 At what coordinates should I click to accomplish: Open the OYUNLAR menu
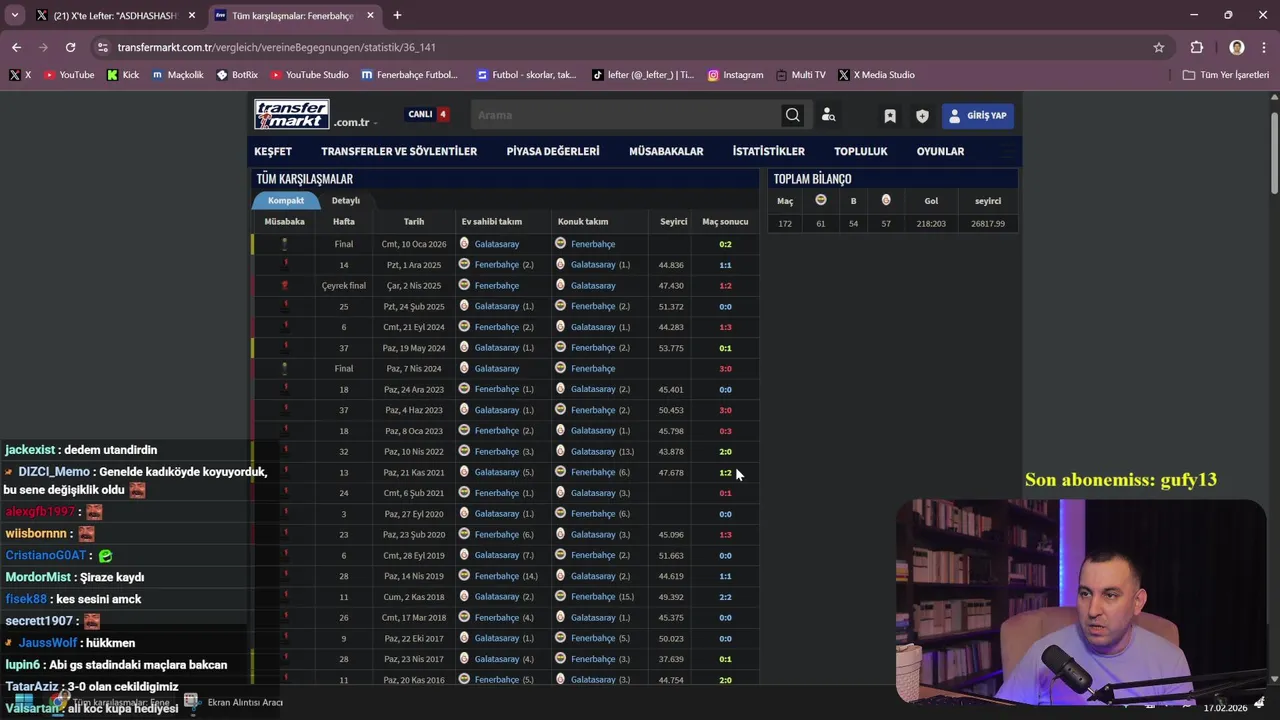[940, 151]
